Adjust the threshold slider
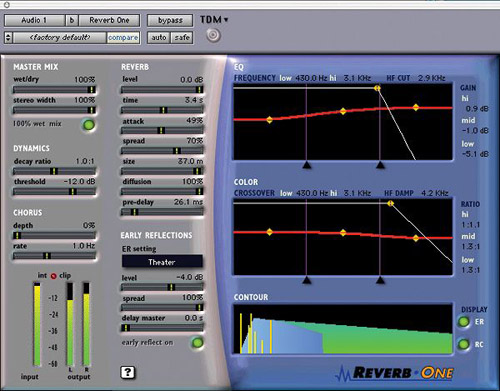The height and width of the screenshot is (391, 500). (54, 192)
